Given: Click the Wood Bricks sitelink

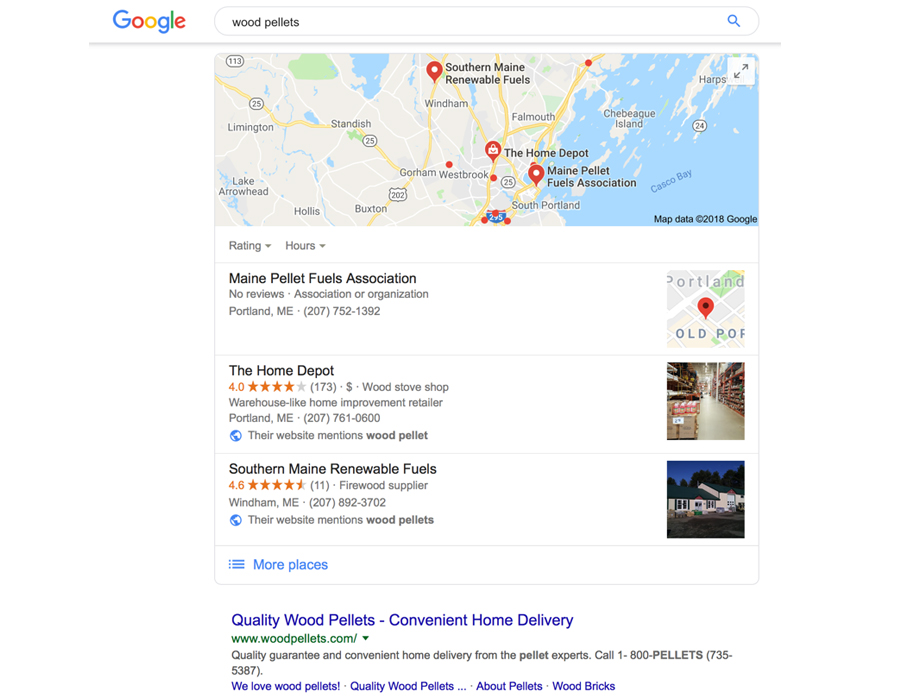Looking at the screenshot, I should [584, 686].
